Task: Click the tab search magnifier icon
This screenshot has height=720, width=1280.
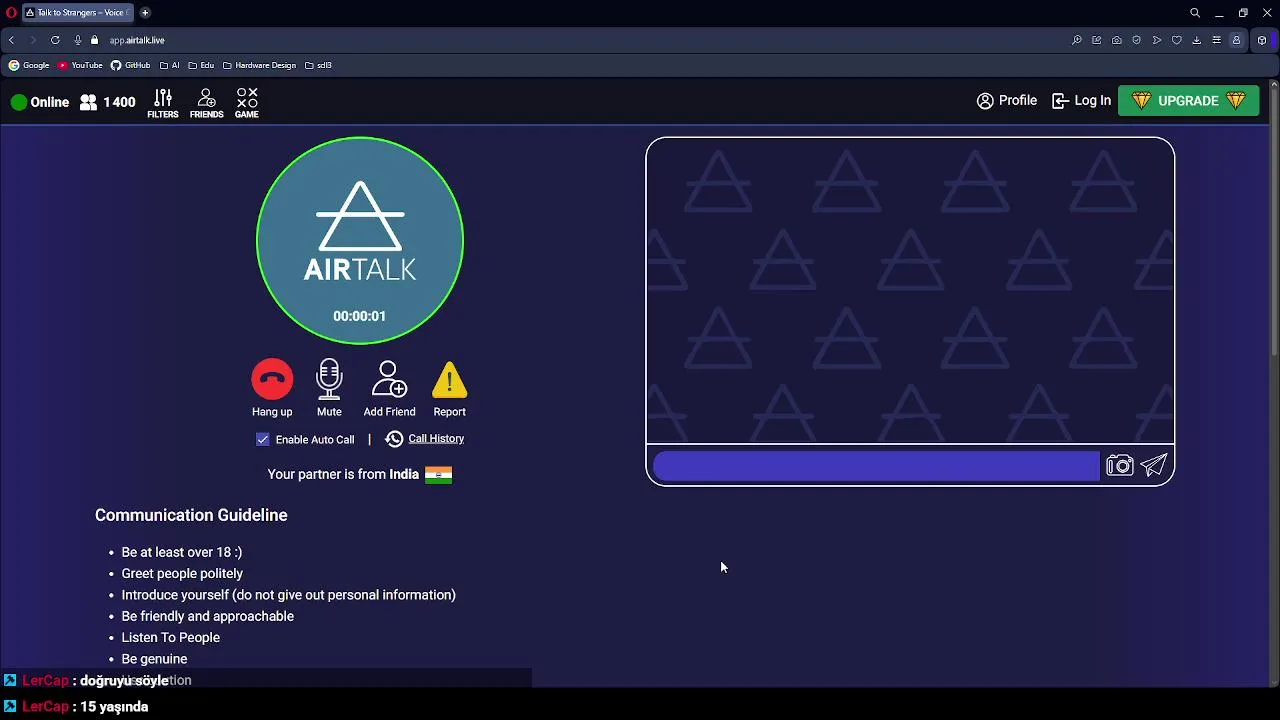Action: tap(1195, 13)
